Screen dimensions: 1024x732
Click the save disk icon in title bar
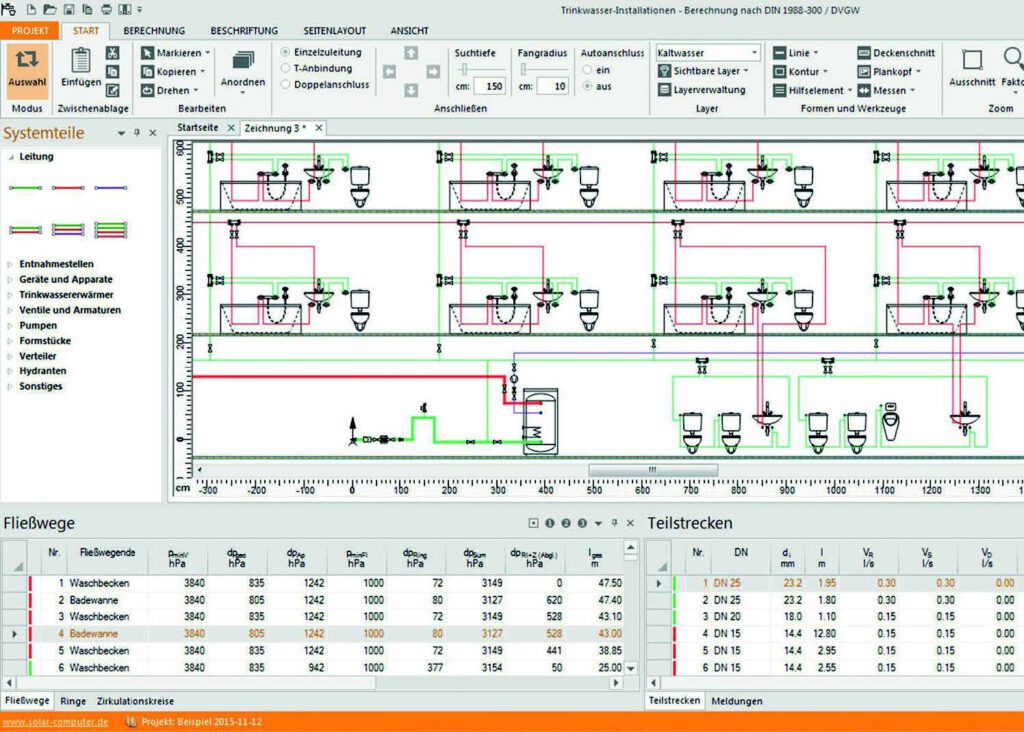69,10
